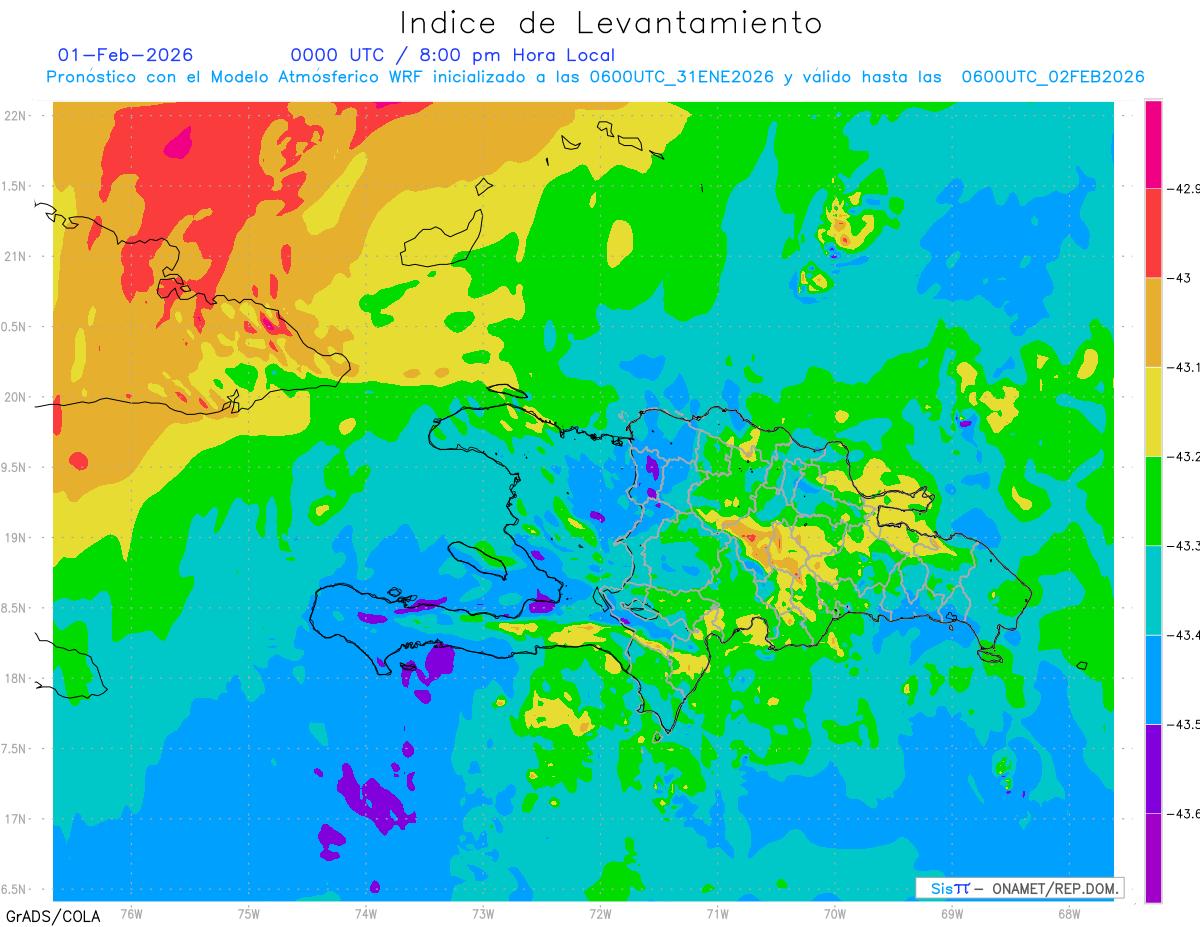Click the legend value "-42.9"
Viewport: 1200px width, 927px height.
pyautogui.click(x=1184, y=188)
